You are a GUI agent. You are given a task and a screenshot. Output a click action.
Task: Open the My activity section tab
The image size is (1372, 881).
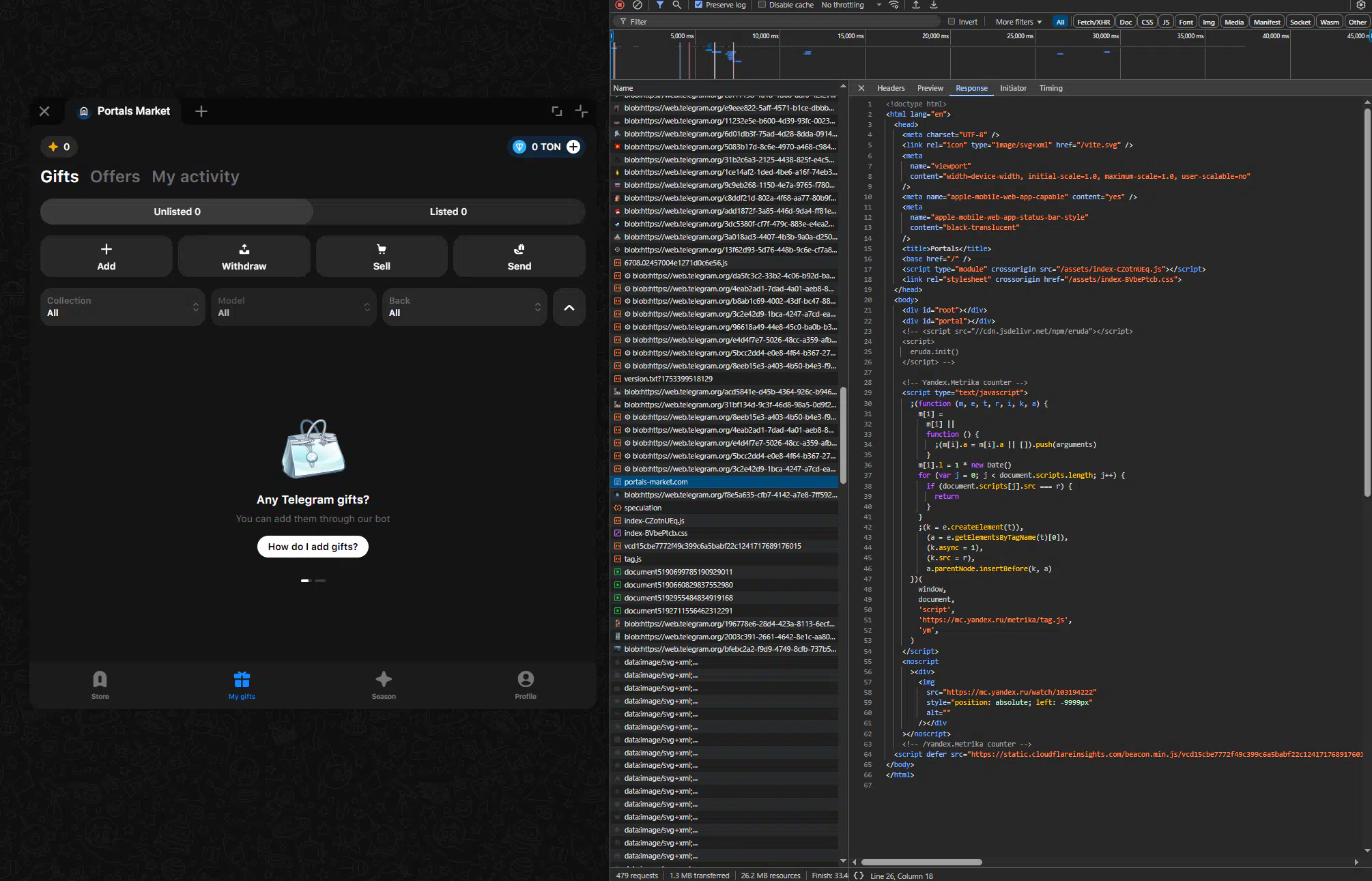pos(195,177)
